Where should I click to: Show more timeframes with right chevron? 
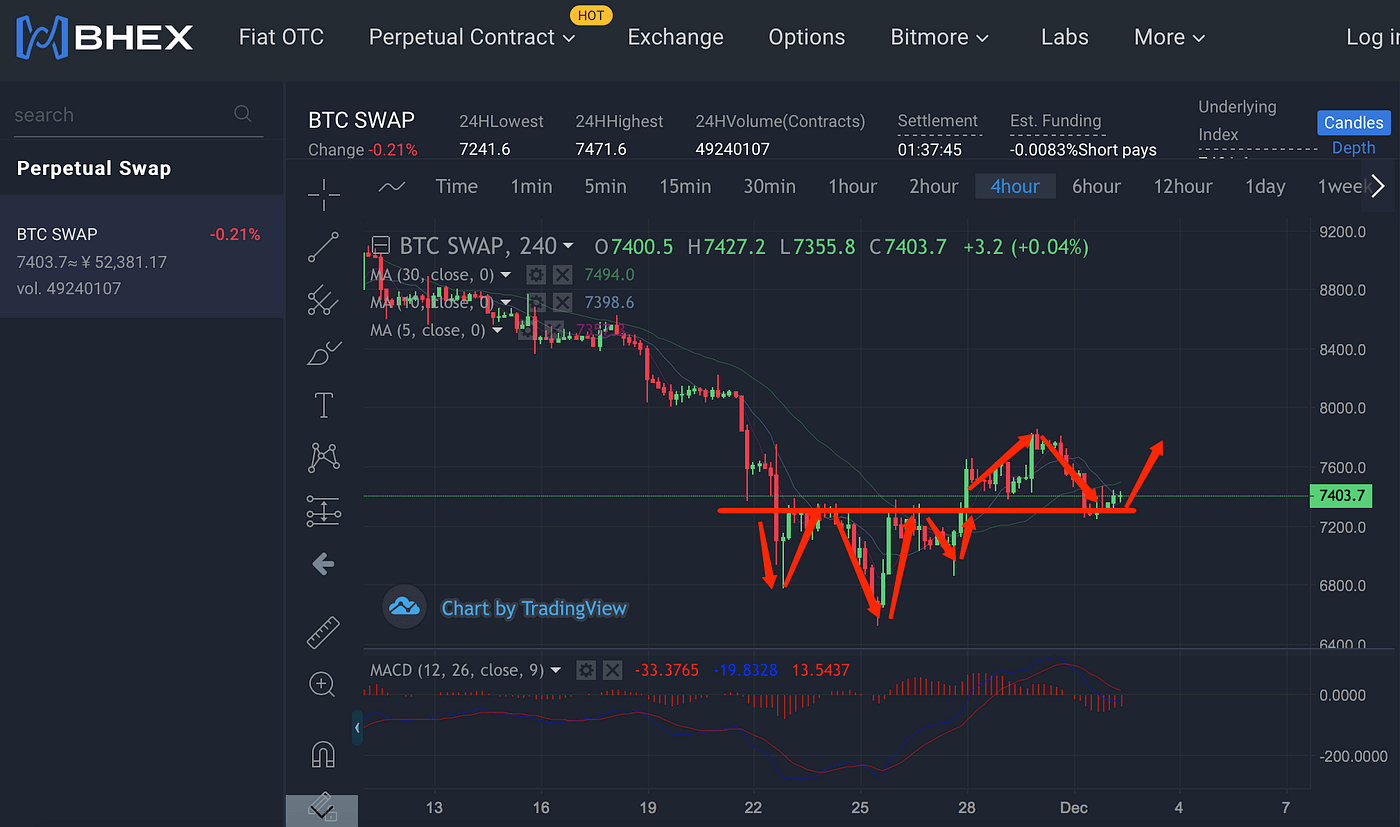1378,186
